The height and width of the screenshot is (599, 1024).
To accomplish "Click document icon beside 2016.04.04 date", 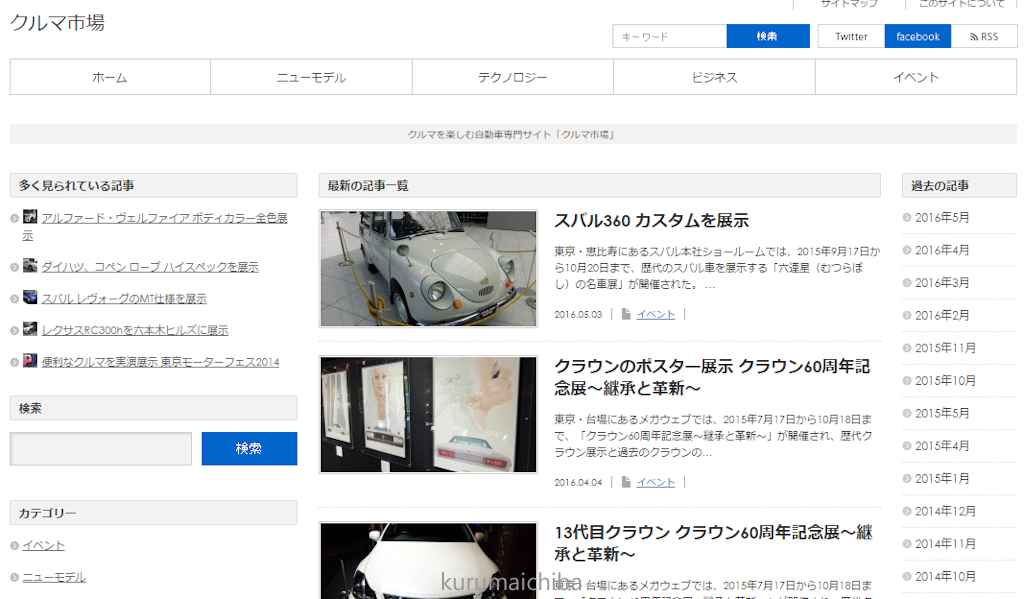I will [626, 482].
